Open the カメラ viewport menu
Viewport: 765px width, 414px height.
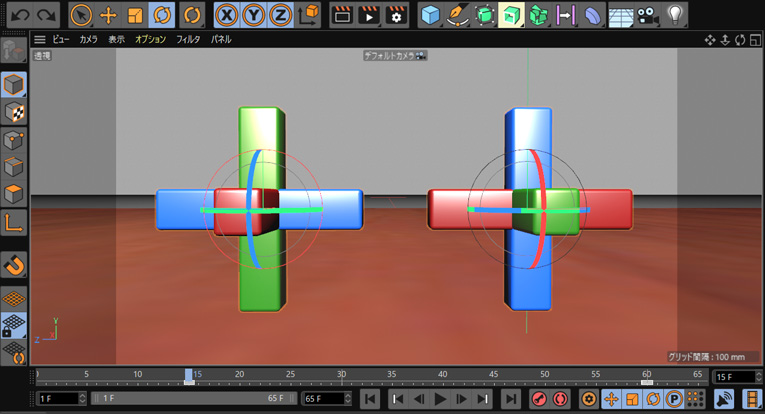coord(89,40)
